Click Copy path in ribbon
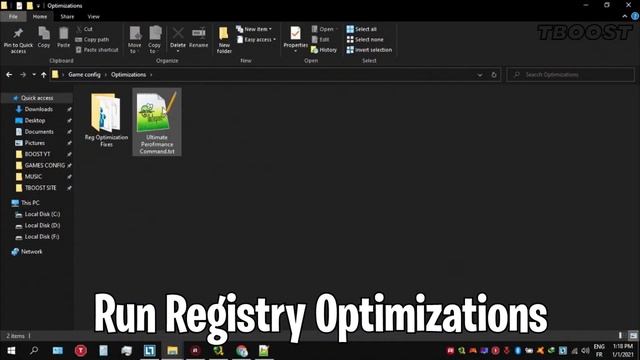This screenshot has width=640, height=360. pyautogui.click(x=92, y=40)
